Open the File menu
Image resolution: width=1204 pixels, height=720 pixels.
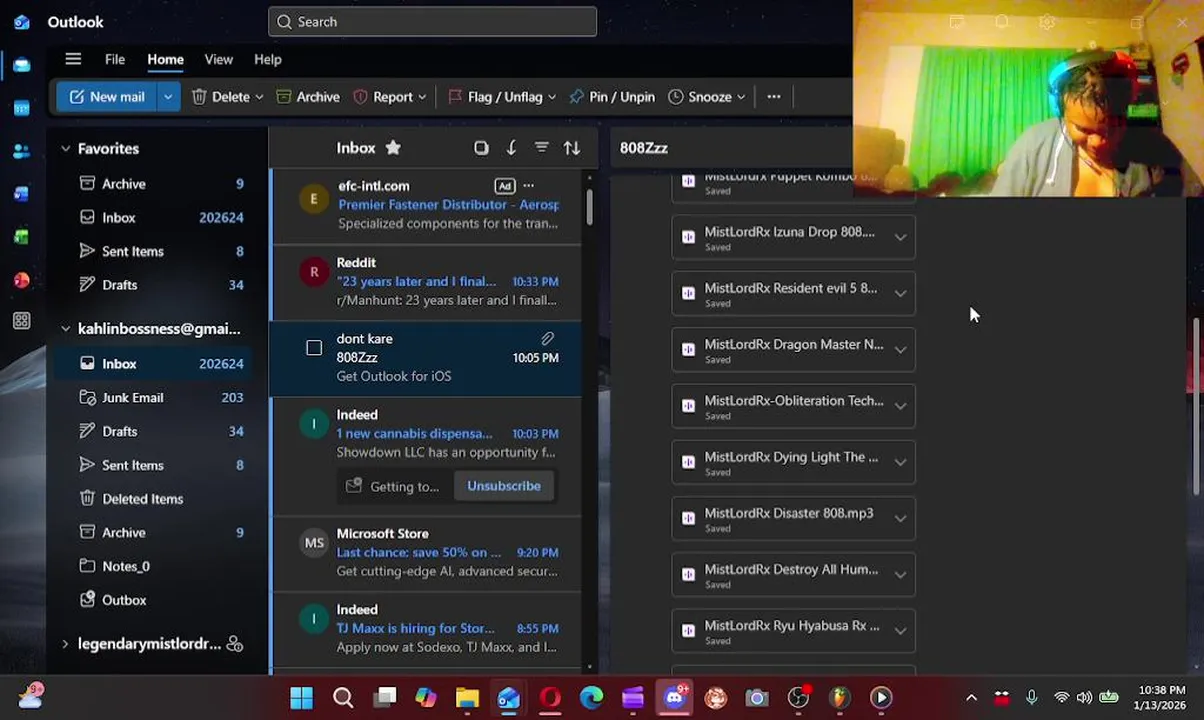point(115,59)
